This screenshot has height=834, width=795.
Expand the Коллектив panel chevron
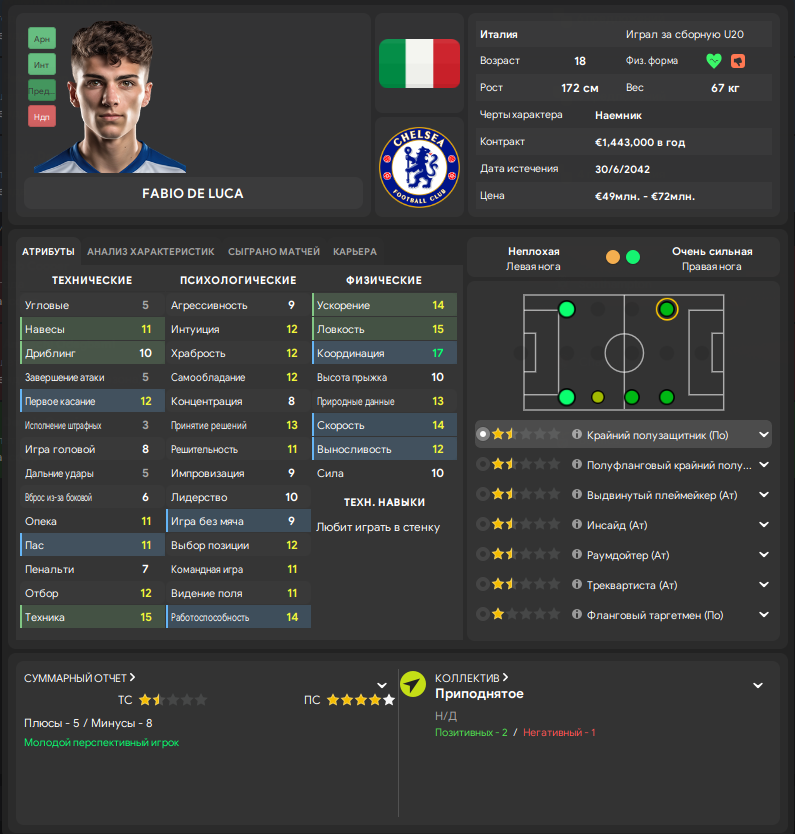tap(758, 685)
